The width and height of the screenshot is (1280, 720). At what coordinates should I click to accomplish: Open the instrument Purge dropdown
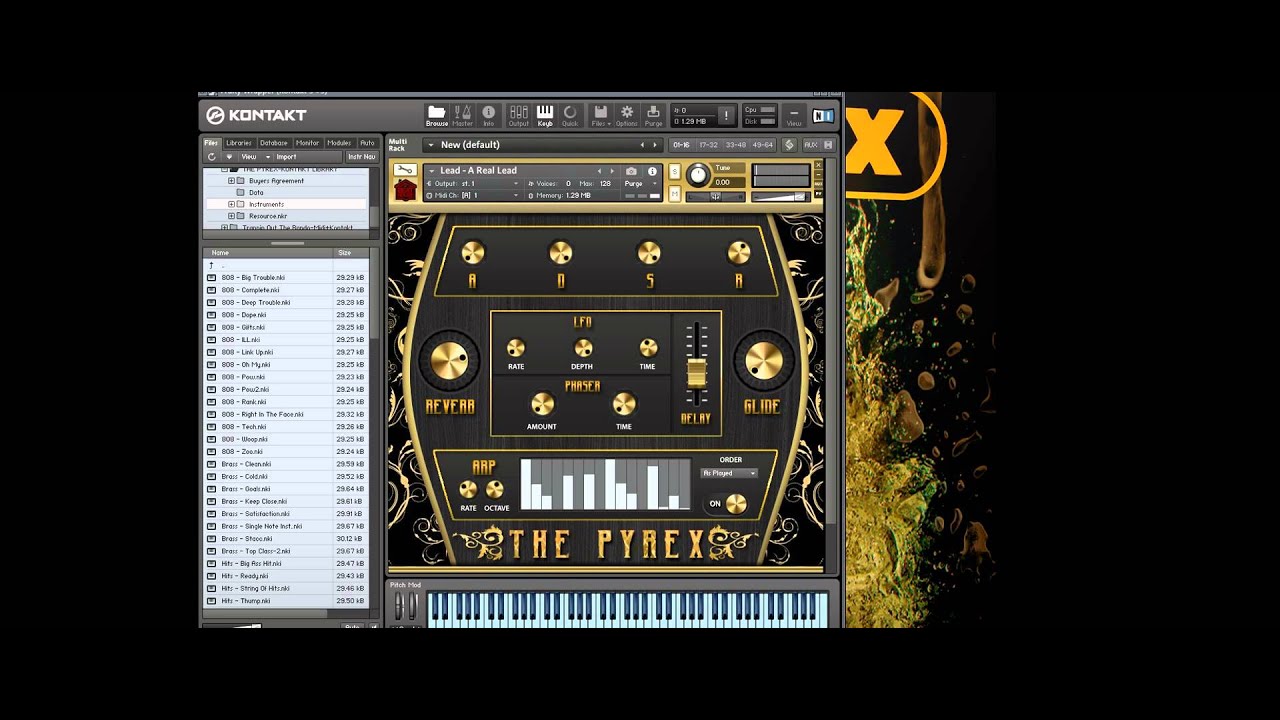click(640, 184)
